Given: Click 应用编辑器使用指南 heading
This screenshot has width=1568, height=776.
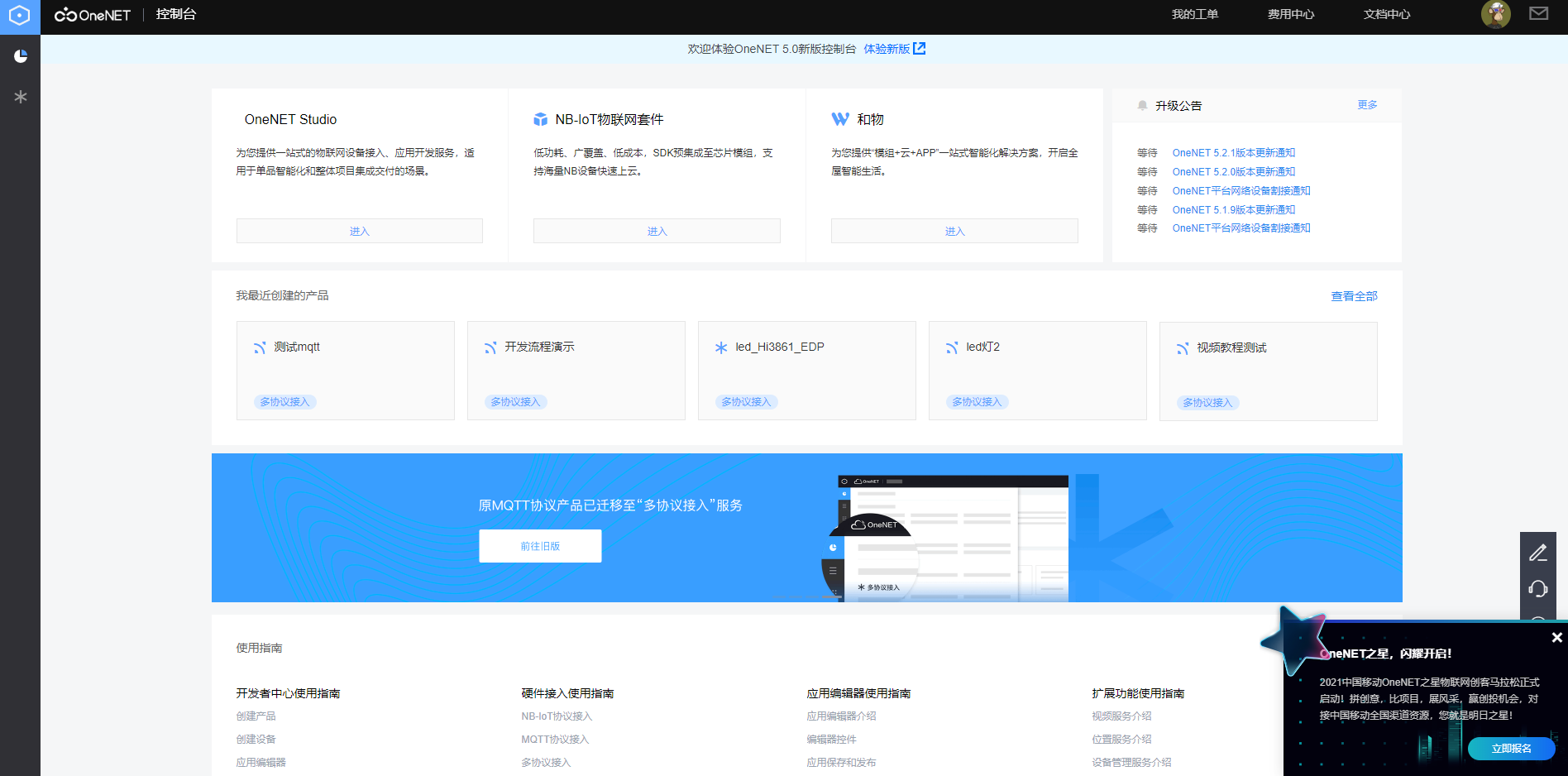Looking at the screenshot, I should pyautogui.click(x=858, y=693).
